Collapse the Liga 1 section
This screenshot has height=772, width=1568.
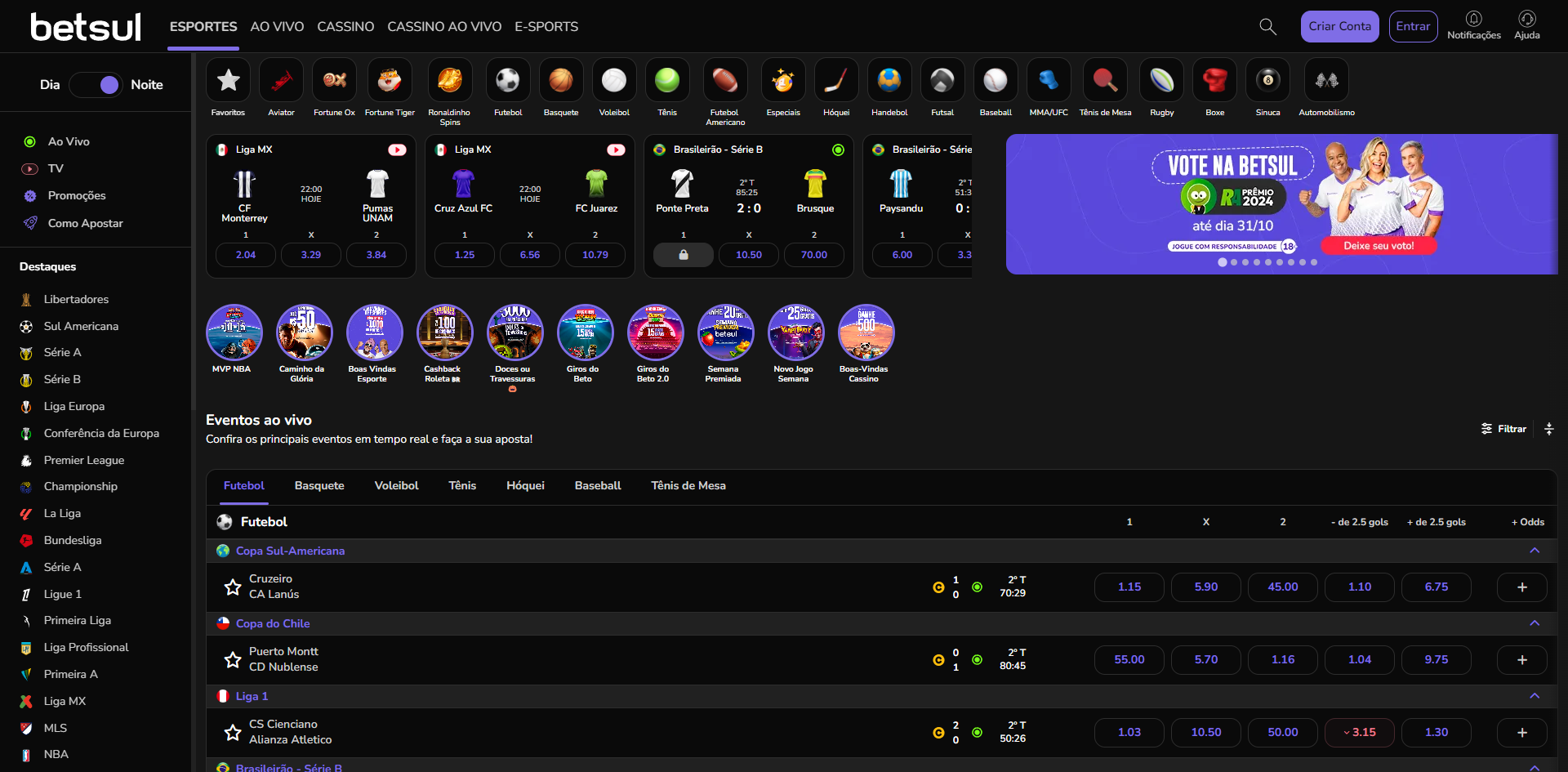[1535, 696]
